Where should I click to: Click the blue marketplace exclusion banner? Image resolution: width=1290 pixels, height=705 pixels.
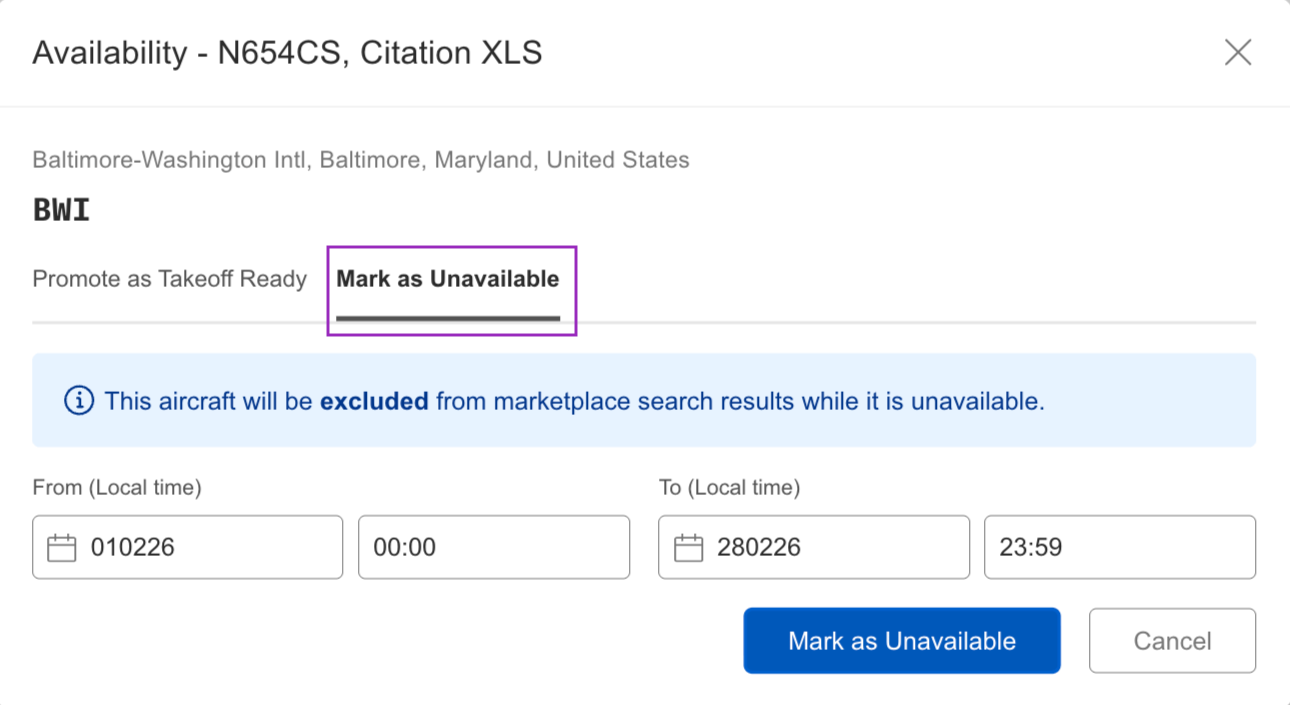pyautogui.click(x=645, y=400)
